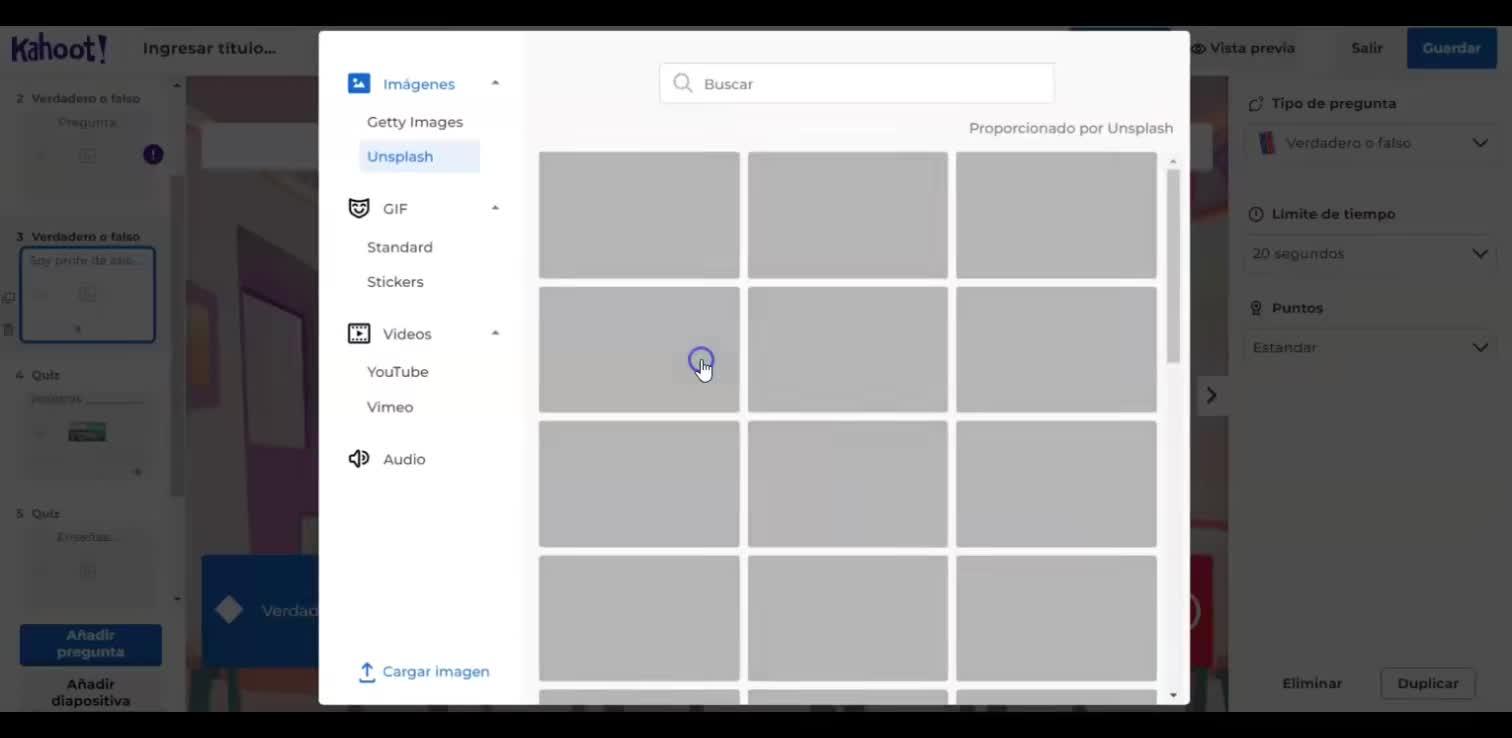This screenshot has height=738, width=1512.
Task: Select Vimeo as video source
Action: tap(390, 407)
